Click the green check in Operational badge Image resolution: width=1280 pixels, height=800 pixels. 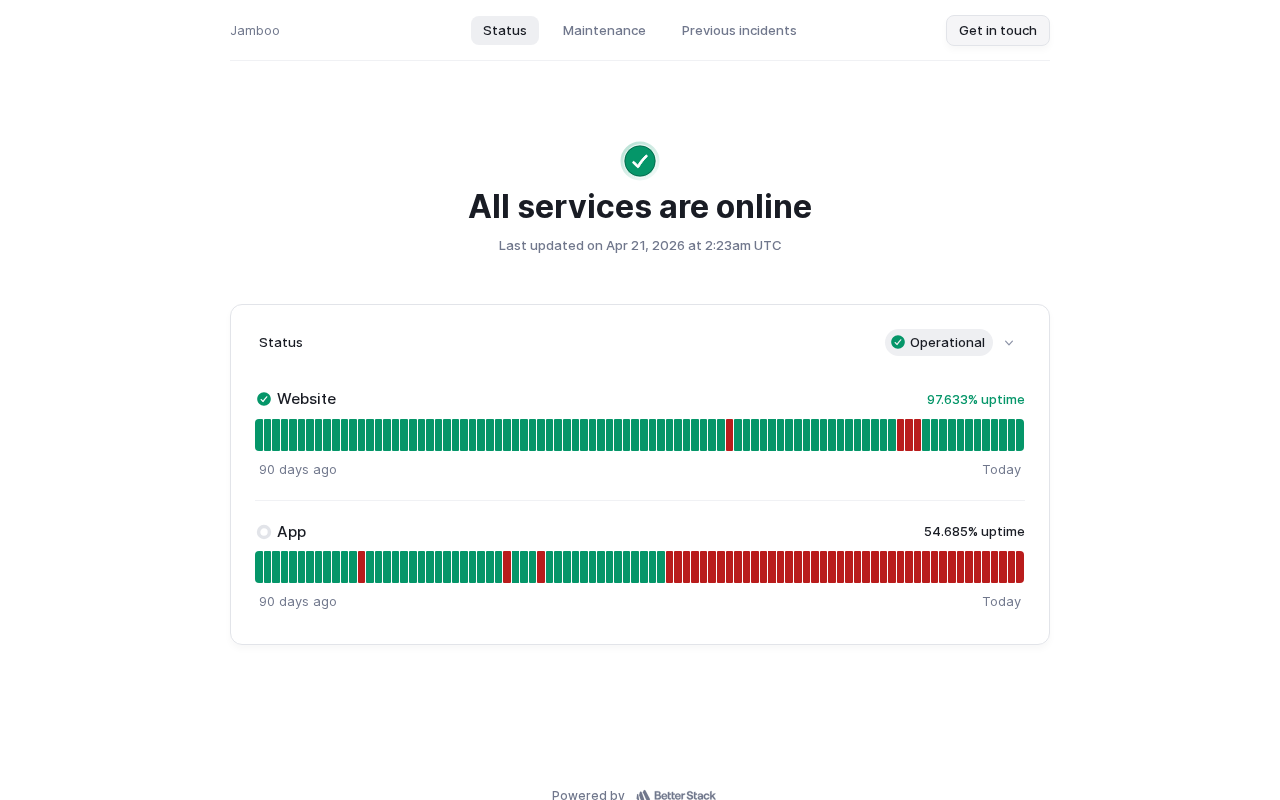[898, 342]
